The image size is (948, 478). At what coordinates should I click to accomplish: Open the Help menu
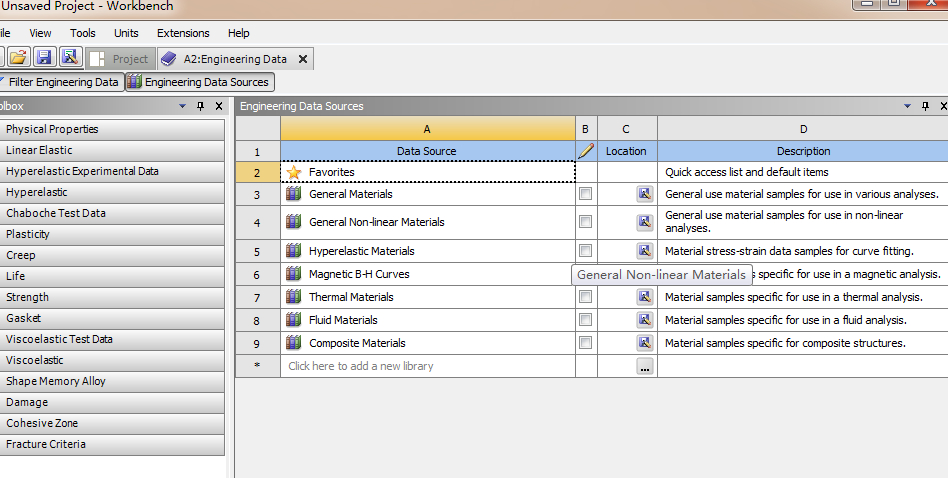point(238,33)
